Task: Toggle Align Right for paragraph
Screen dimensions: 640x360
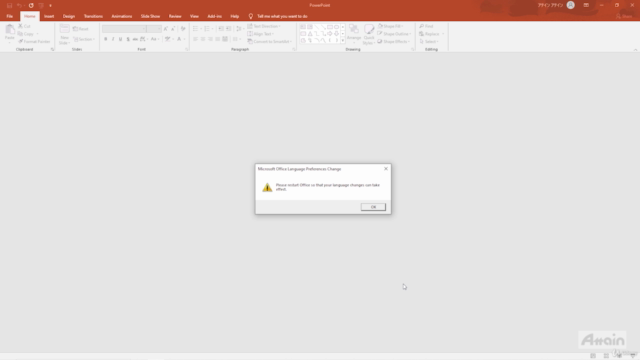Action: click(x=210, y=39)
